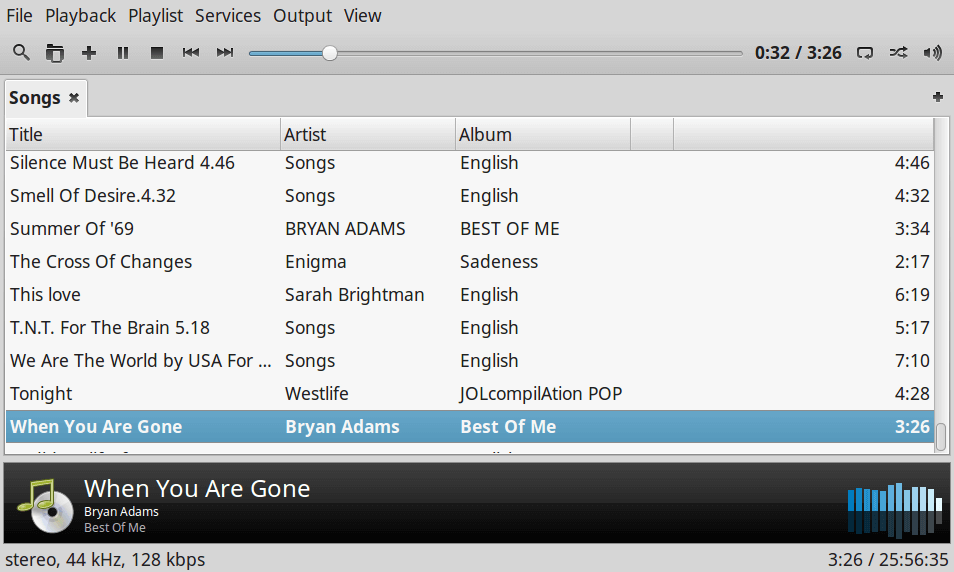Screen dimensions: 954x572
Task: Select the song Summer Of '69
Action: [x=72, y=229]
